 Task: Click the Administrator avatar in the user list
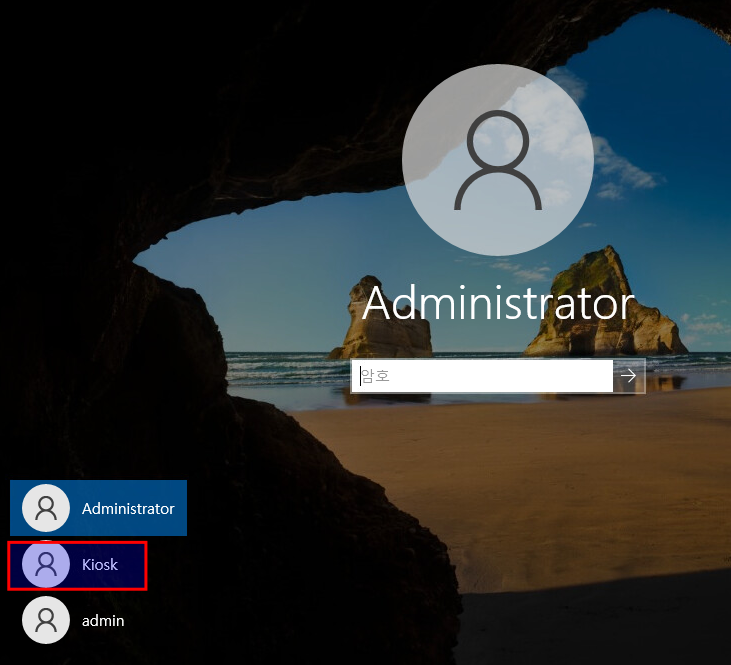[x=46, y=509]
